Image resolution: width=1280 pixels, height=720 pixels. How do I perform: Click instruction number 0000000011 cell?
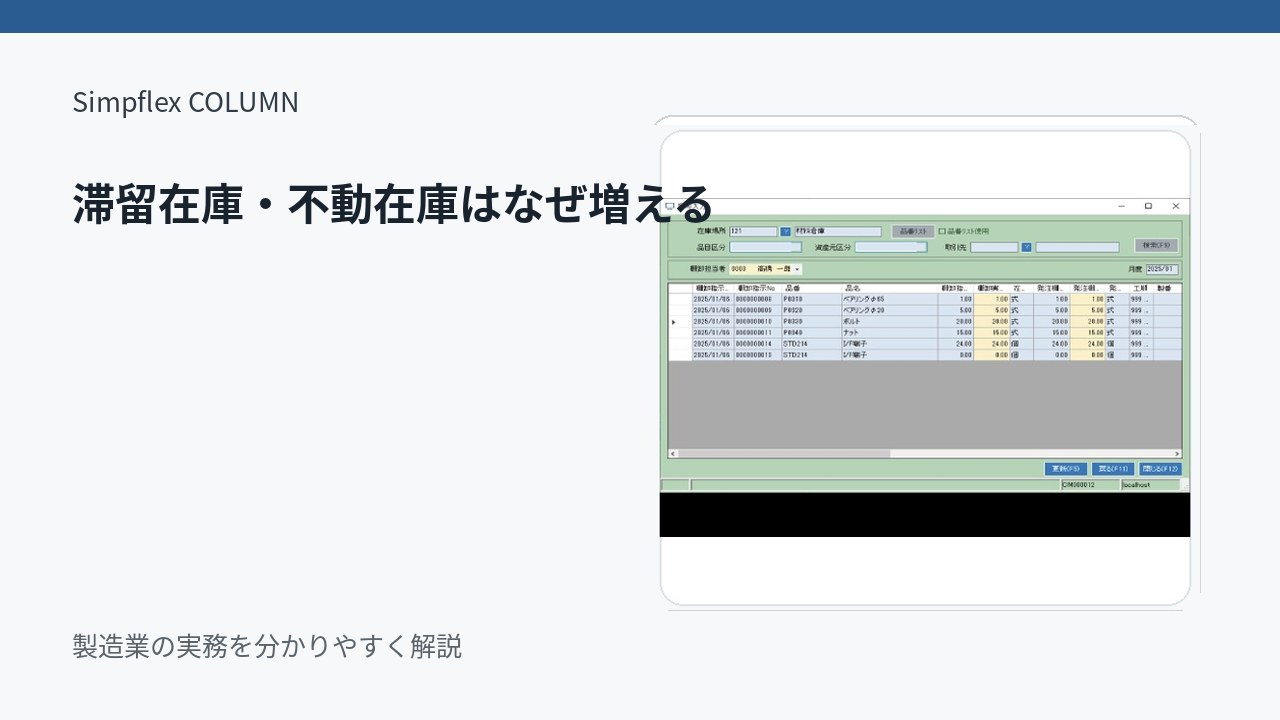(x=757, y=333)
